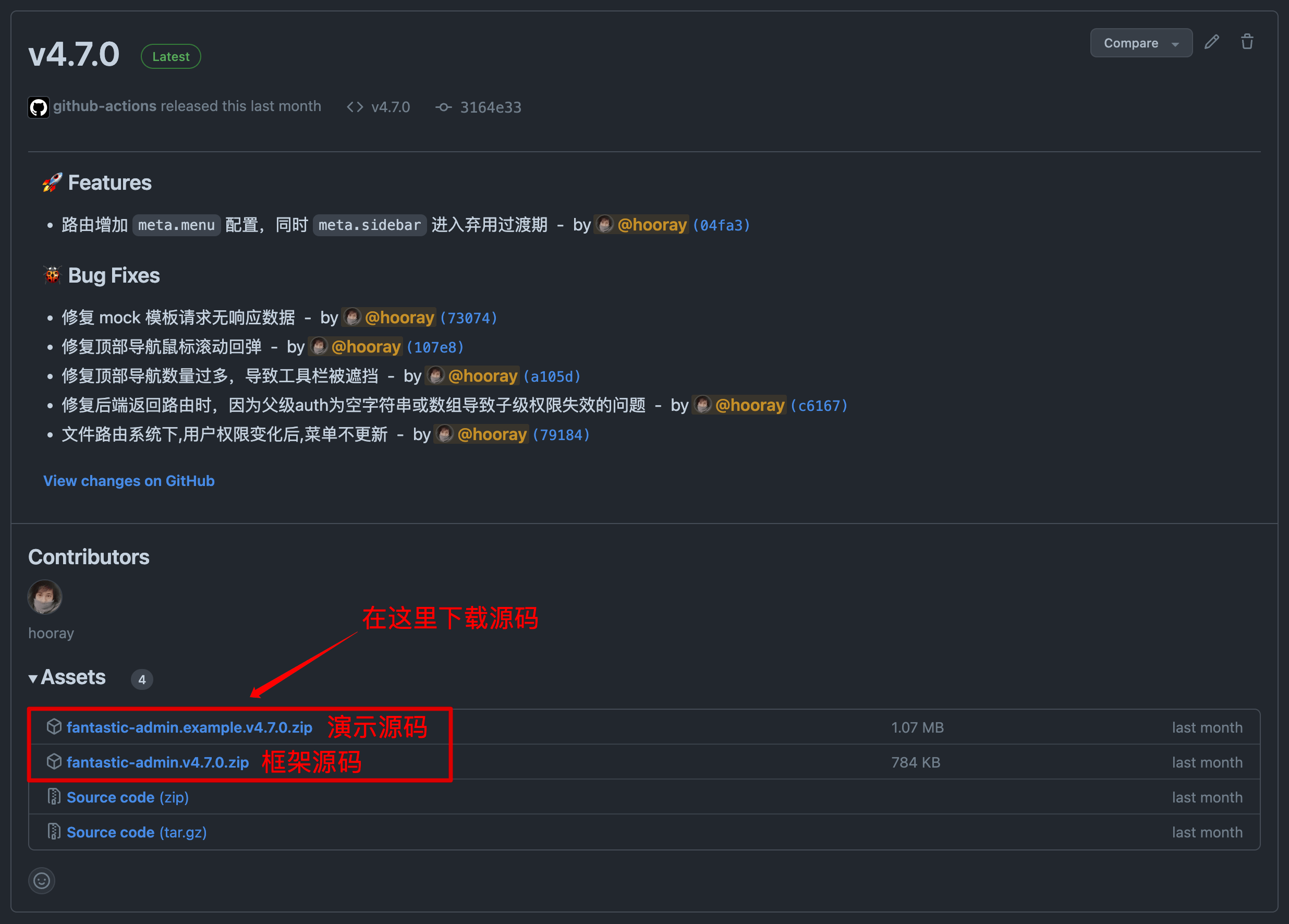Click the tag icon beside v4.7.0
Screen dimensions: 1289x924
click(355, 107)
